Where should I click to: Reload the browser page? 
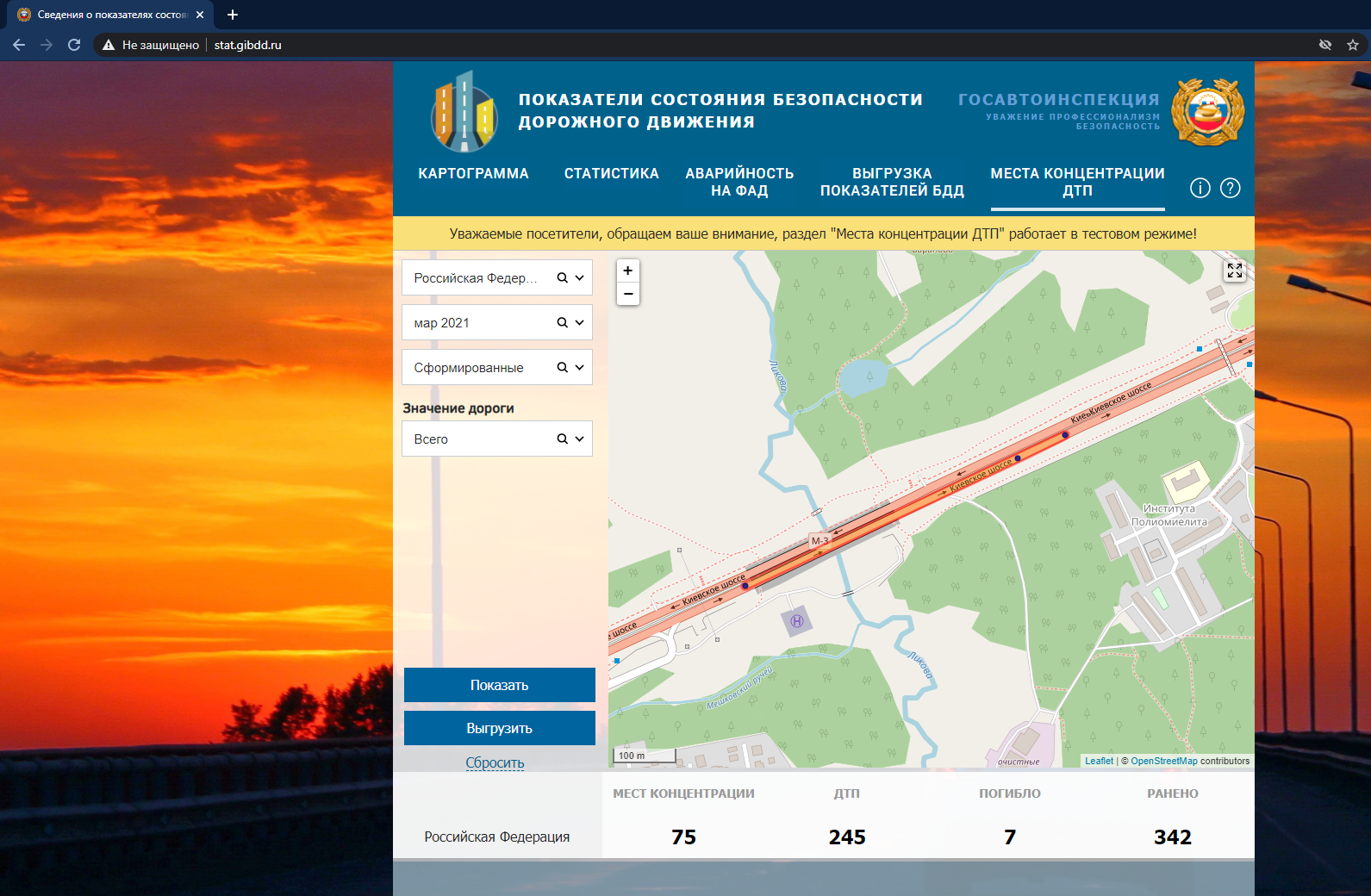(74, 45)
